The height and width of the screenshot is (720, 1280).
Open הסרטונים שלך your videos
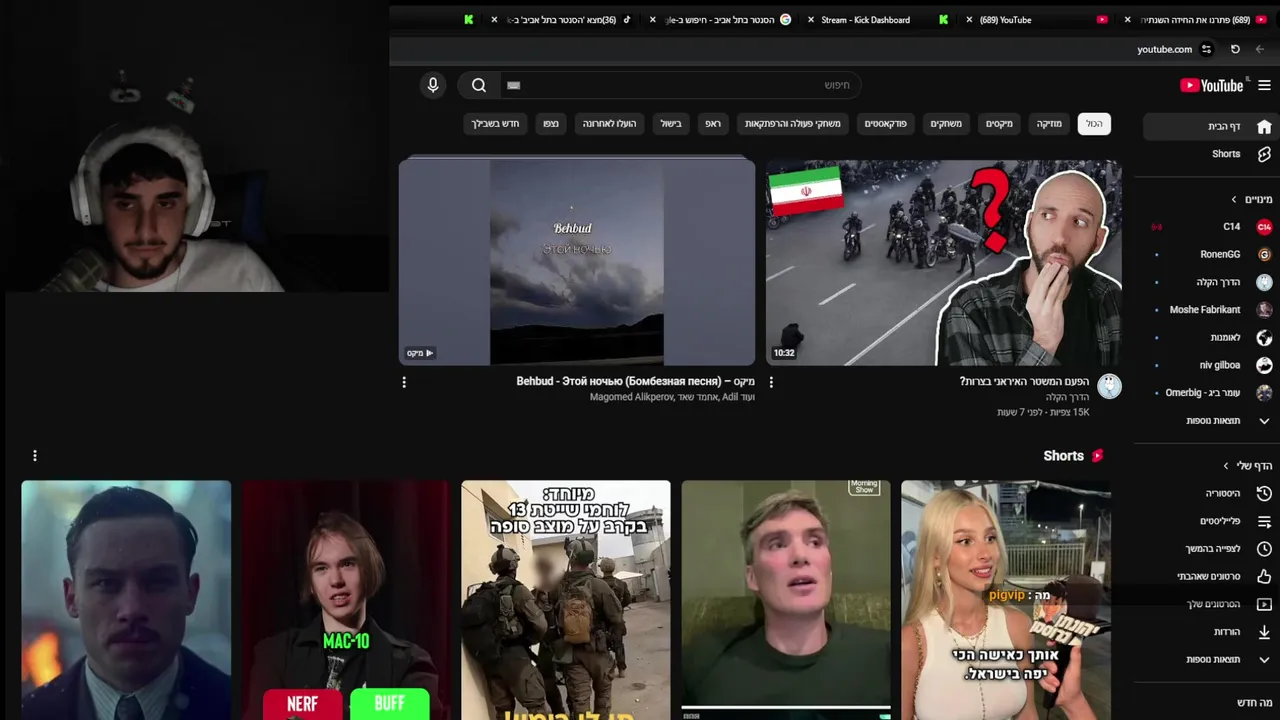(x=1209, y=604)
